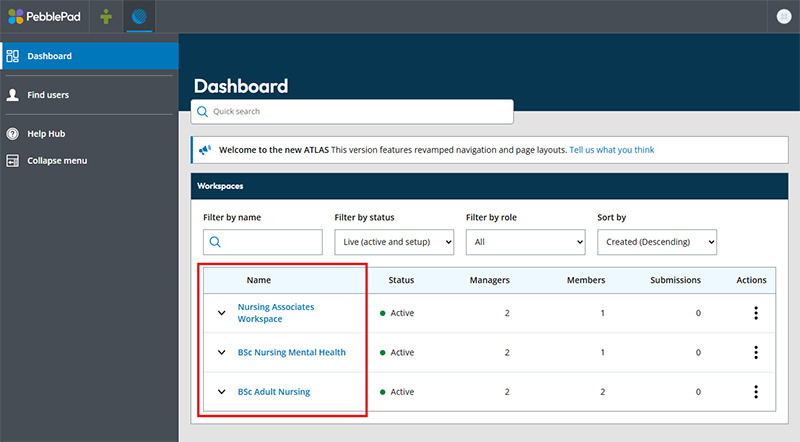Expand the BSc Adult Nursing row
800x442 pixels.
coord(221,391)
